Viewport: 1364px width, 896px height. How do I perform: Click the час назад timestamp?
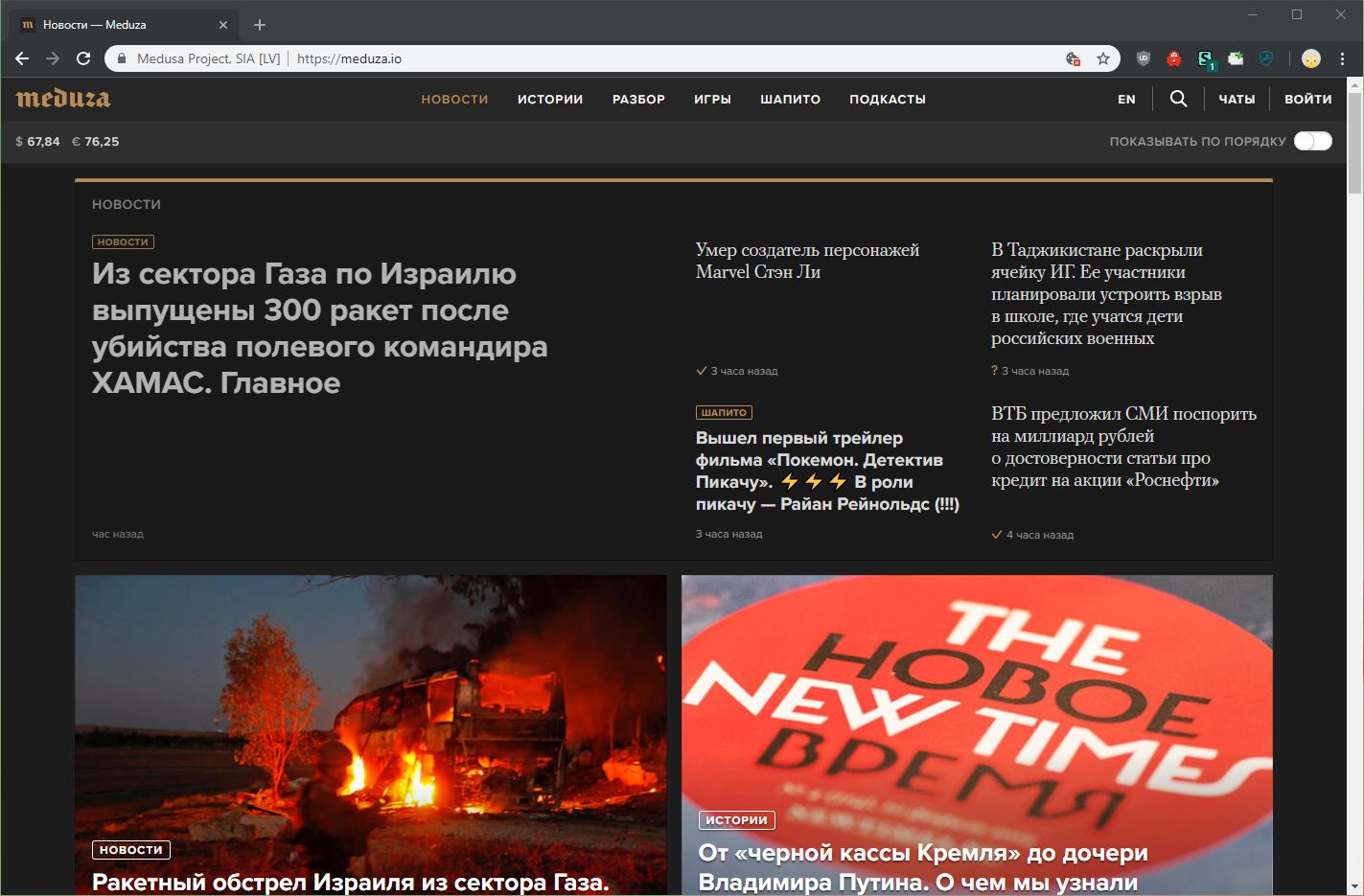[x=118, y=534]
